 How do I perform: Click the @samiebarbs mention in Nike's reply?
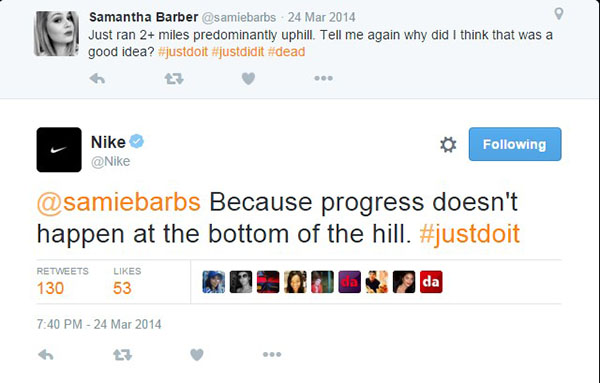pos(119,202)
